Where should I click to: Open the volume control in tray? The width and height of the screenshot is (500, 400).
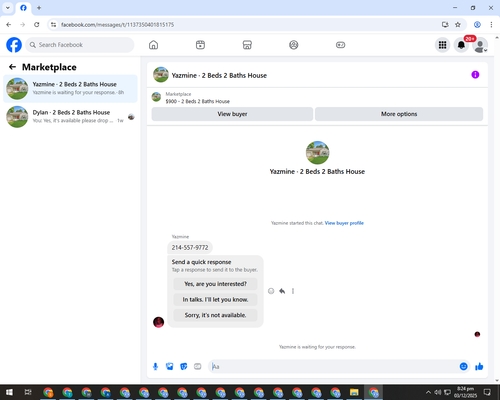pyautogui.click(x=437, y=392)
